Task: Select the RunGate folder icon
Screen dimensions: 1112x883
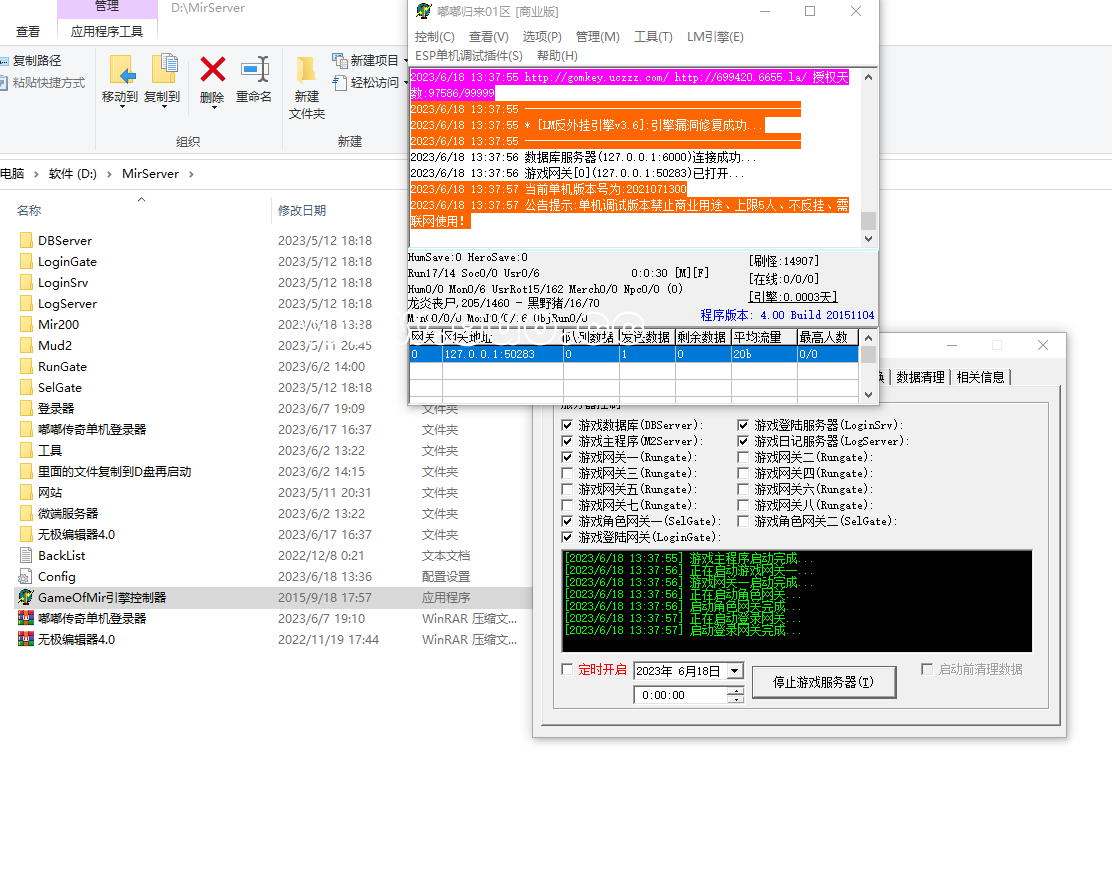Action: (x=26, y=367)
